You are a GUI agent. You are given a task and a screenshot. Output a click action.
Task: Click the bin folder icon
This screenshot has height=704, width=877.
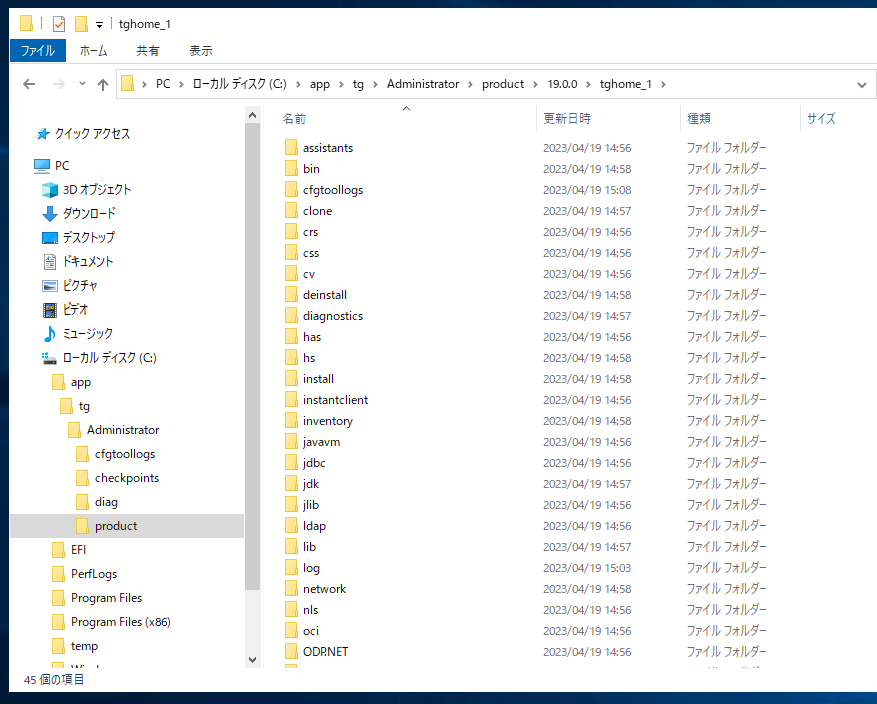(291, 169)
